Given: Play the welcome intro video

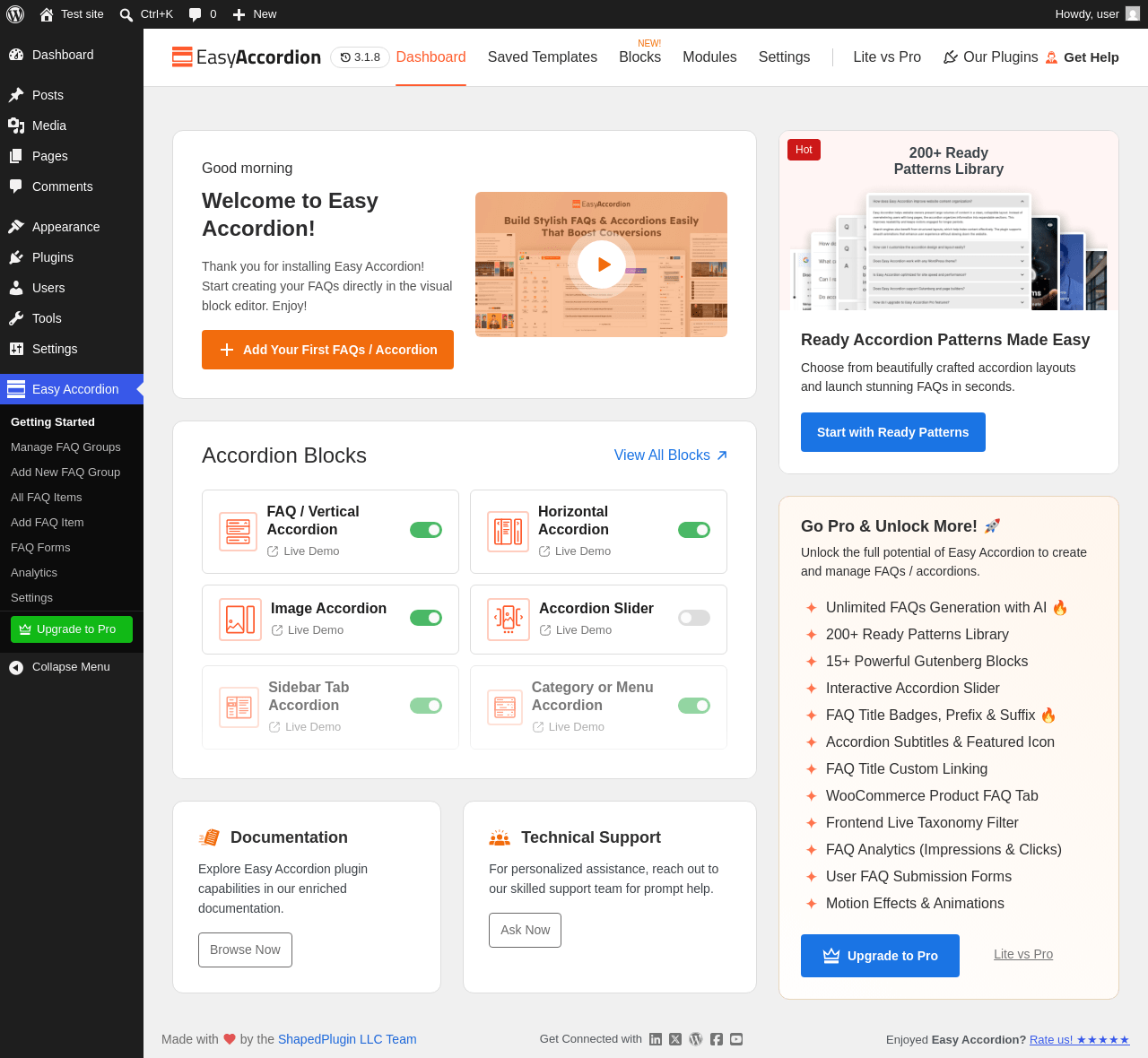Looking at the screenshot, I should pos(601,264).
